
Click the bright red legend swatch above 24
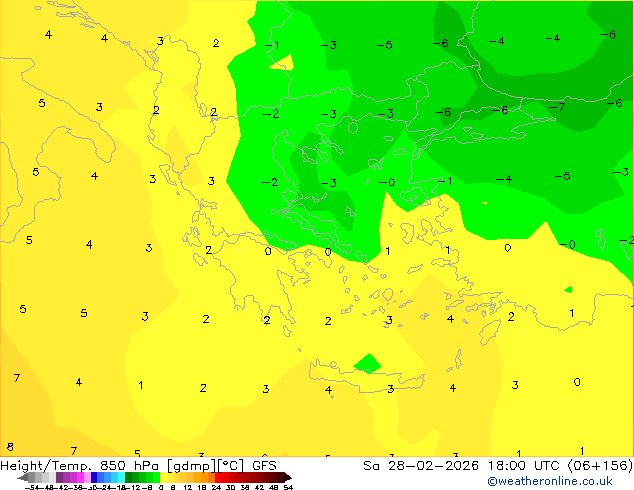tap(218, 477)
